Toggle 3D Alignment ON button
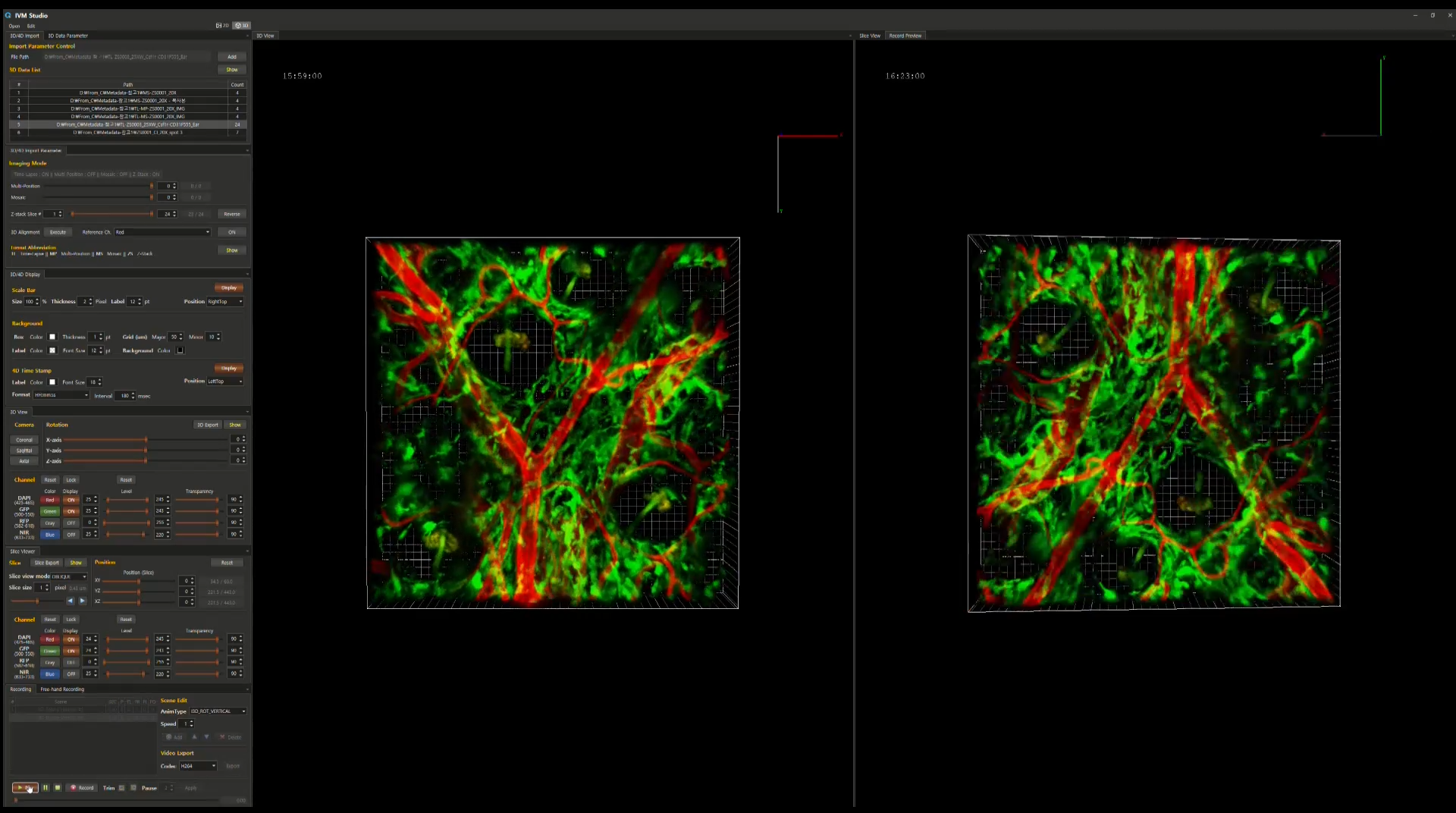The width and height of the screenshot is (1456, 813). (x=232, y=232)
